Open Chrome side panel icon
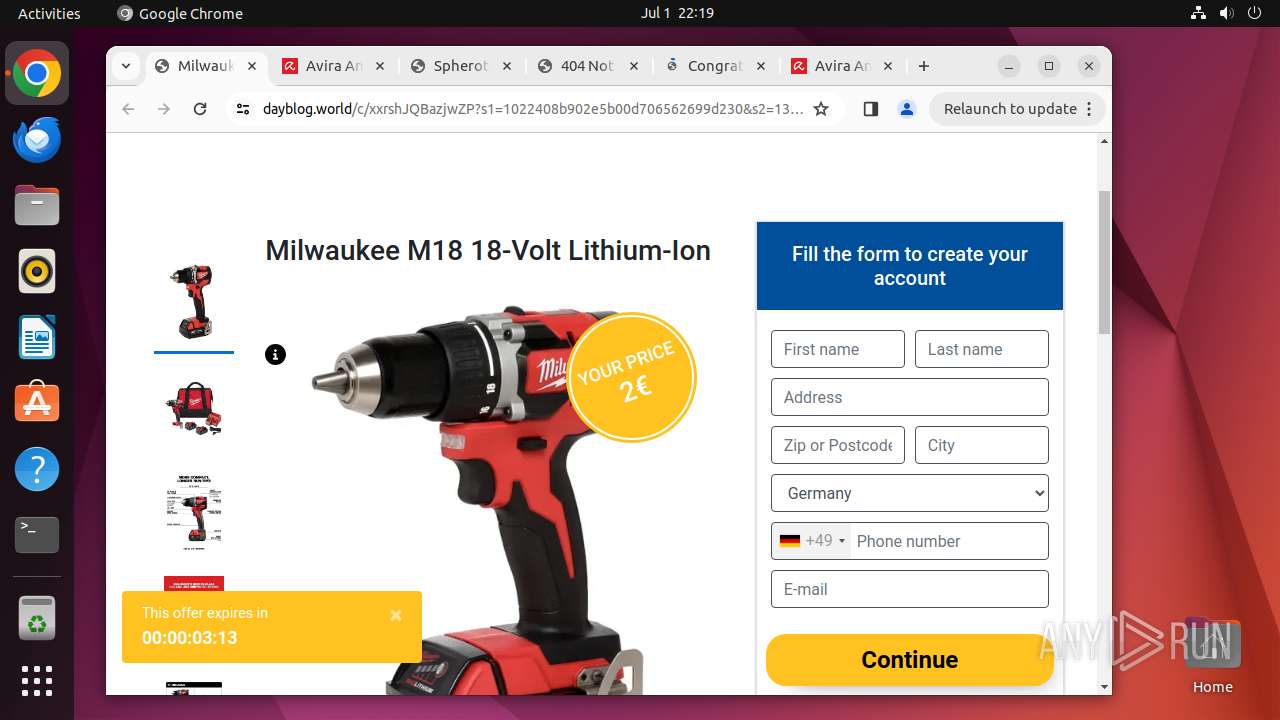1280x720 pixels. point(870,109)
